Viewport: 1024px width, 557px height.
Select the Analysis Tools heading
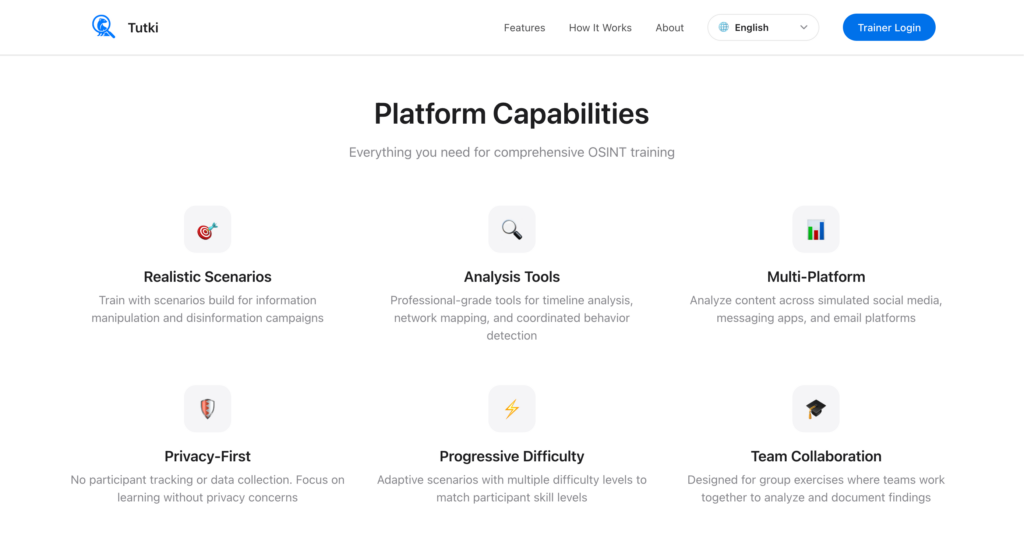(511, 277)
